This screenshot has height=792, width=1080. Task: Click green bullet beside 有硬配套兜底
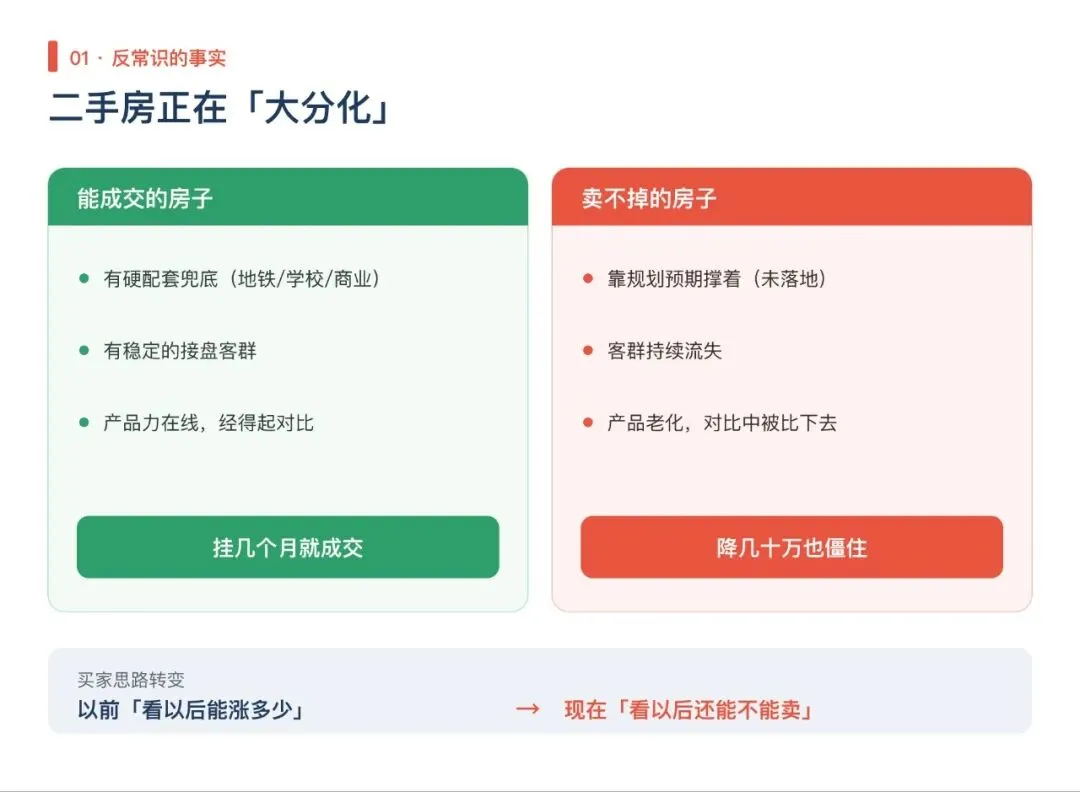pyautogui.click(x=84, y=278)
